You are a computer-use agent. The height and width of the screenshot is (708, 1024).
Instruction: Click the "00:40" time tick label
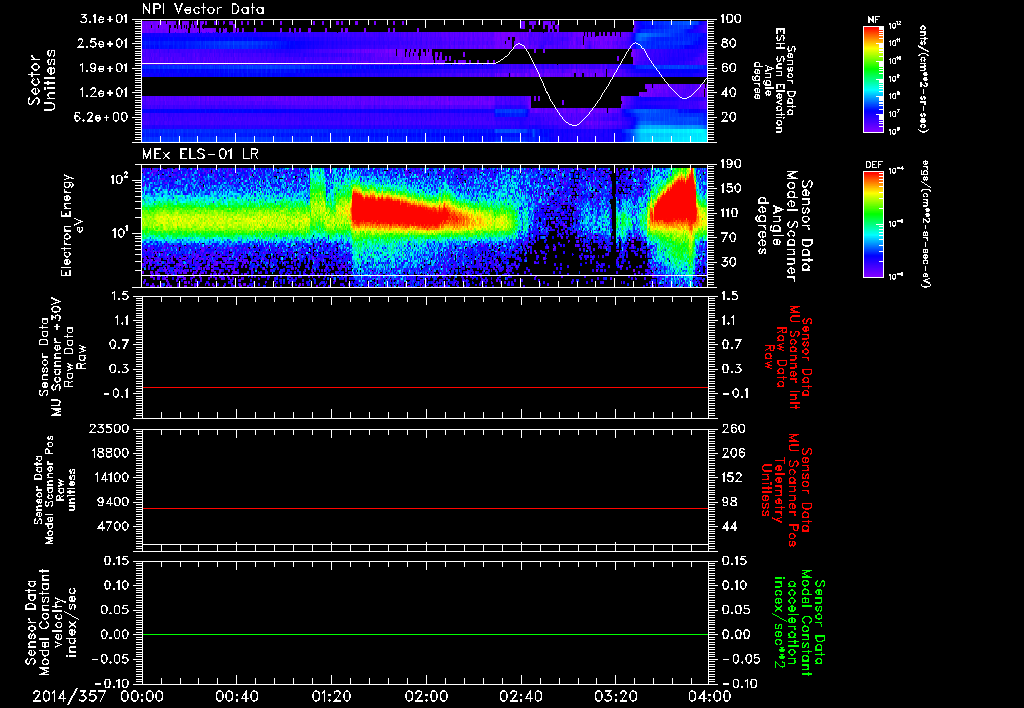coord(236,696)
